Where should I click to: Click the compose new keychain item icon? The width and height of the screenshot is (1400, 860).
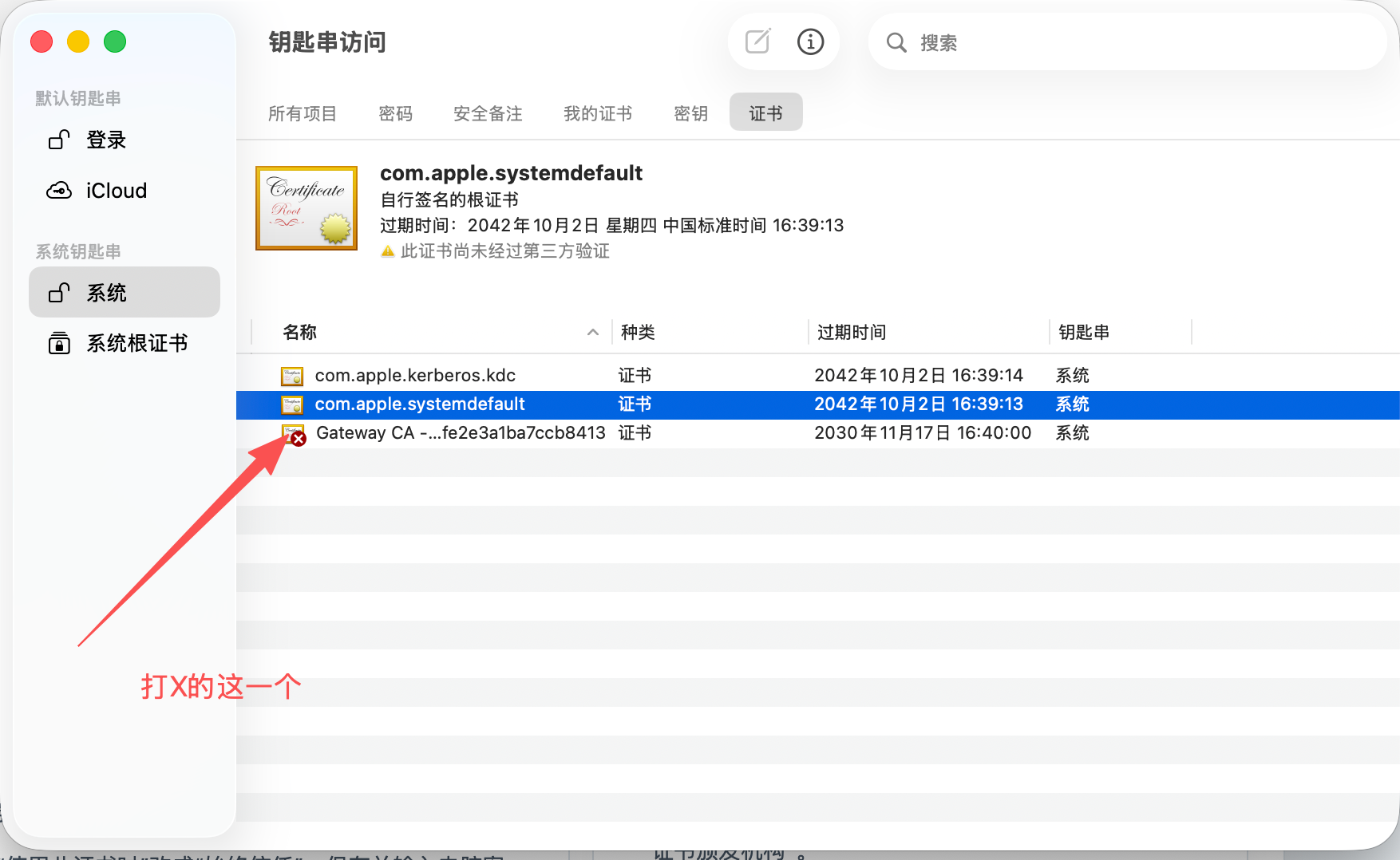pos(757,41)
